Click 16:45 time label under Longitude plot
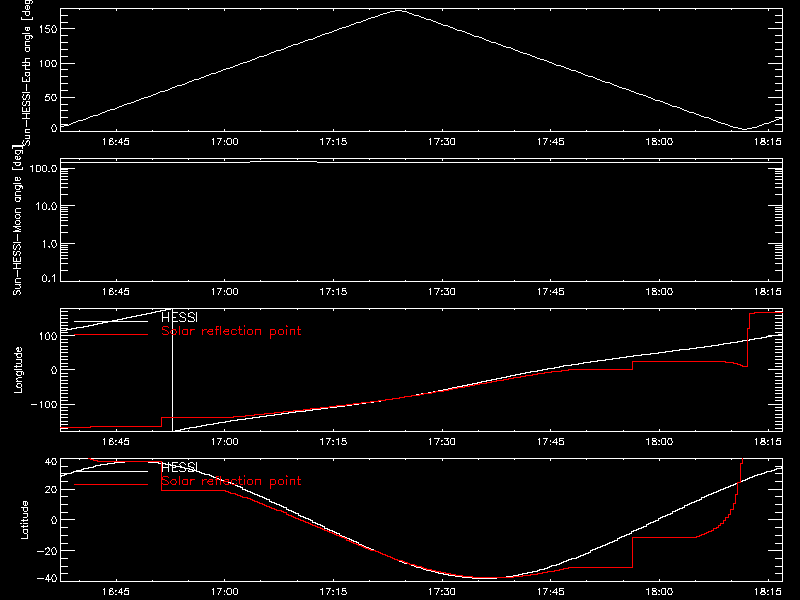Image resolution: width=800 pixels, height=600 pixels. [x=116, y=442]
